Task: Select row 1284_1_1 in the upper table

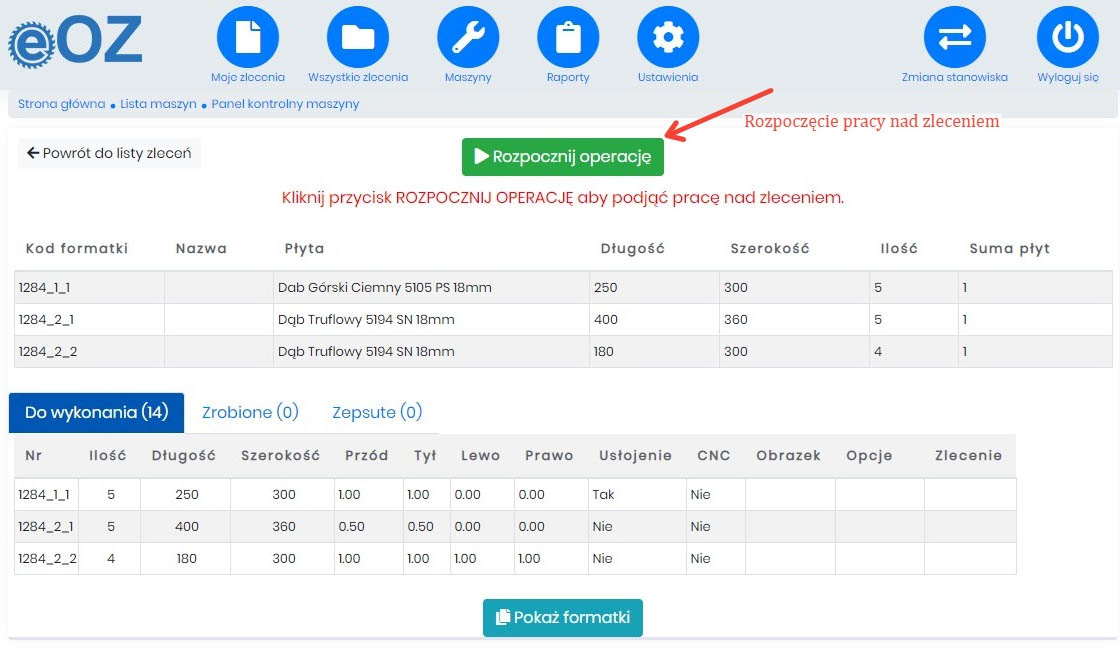Action: click(x=44, y=288)
